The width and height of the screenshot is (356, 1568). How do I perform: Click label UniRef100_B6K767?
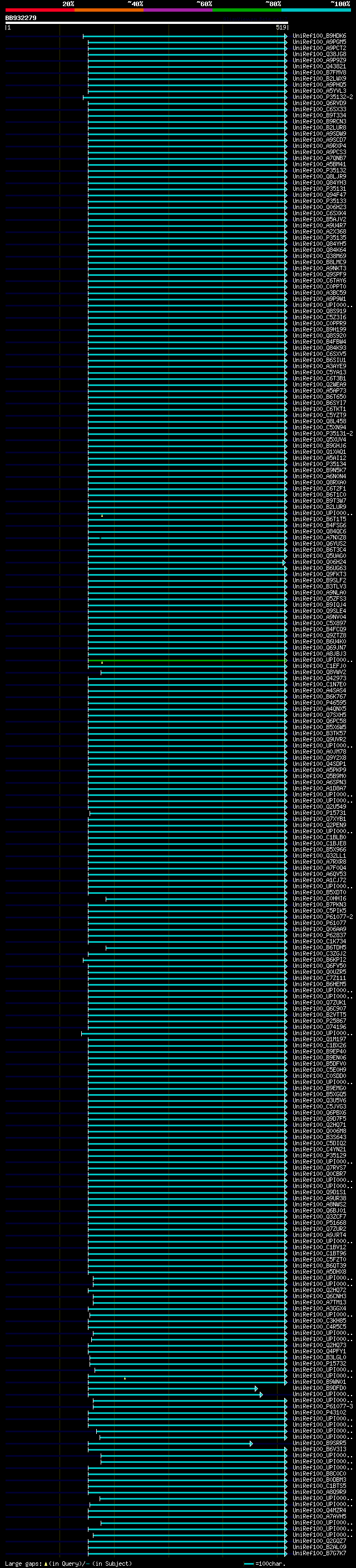pyautogui.click(x=319, y=696)
